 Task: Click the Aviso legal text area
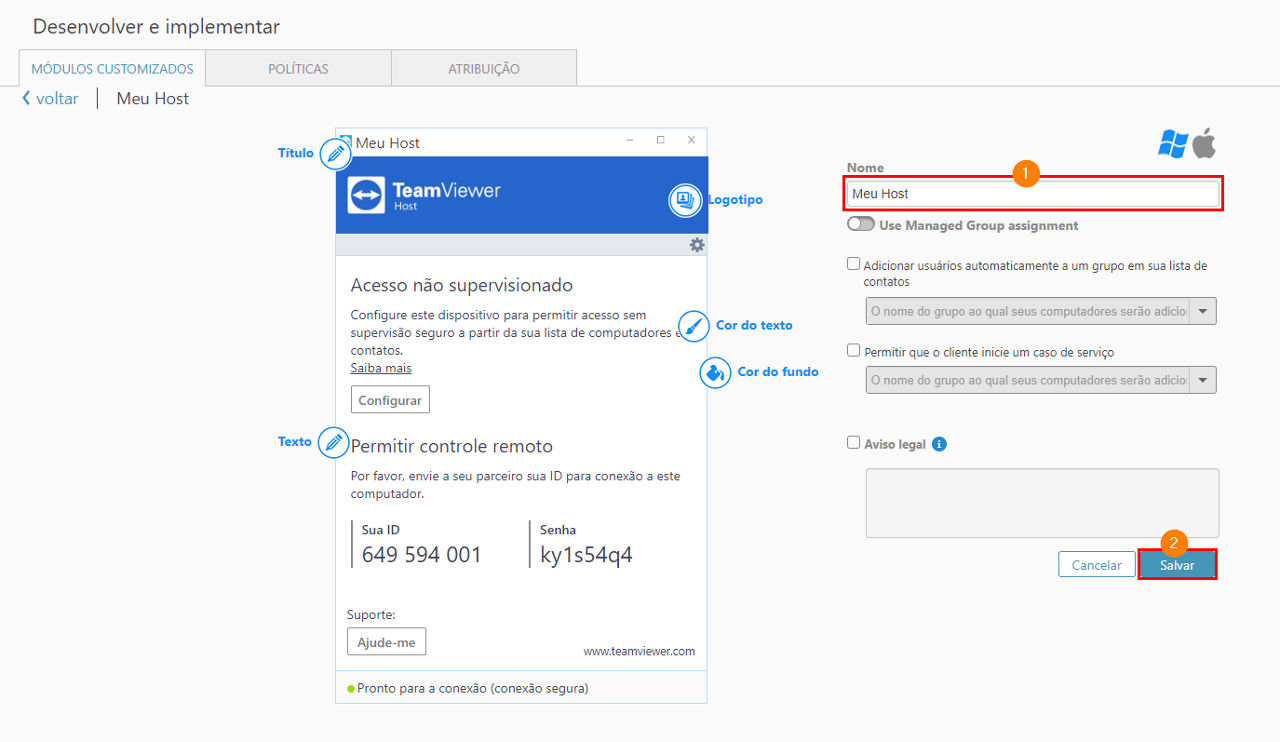[1042, 503]
